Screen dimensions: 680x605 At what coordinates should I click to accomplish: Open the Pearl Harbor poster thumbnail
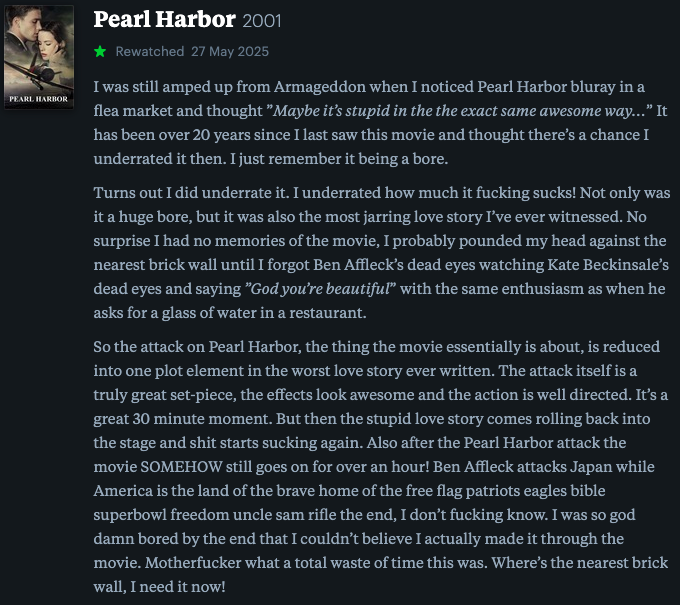[x=39, y=57]
